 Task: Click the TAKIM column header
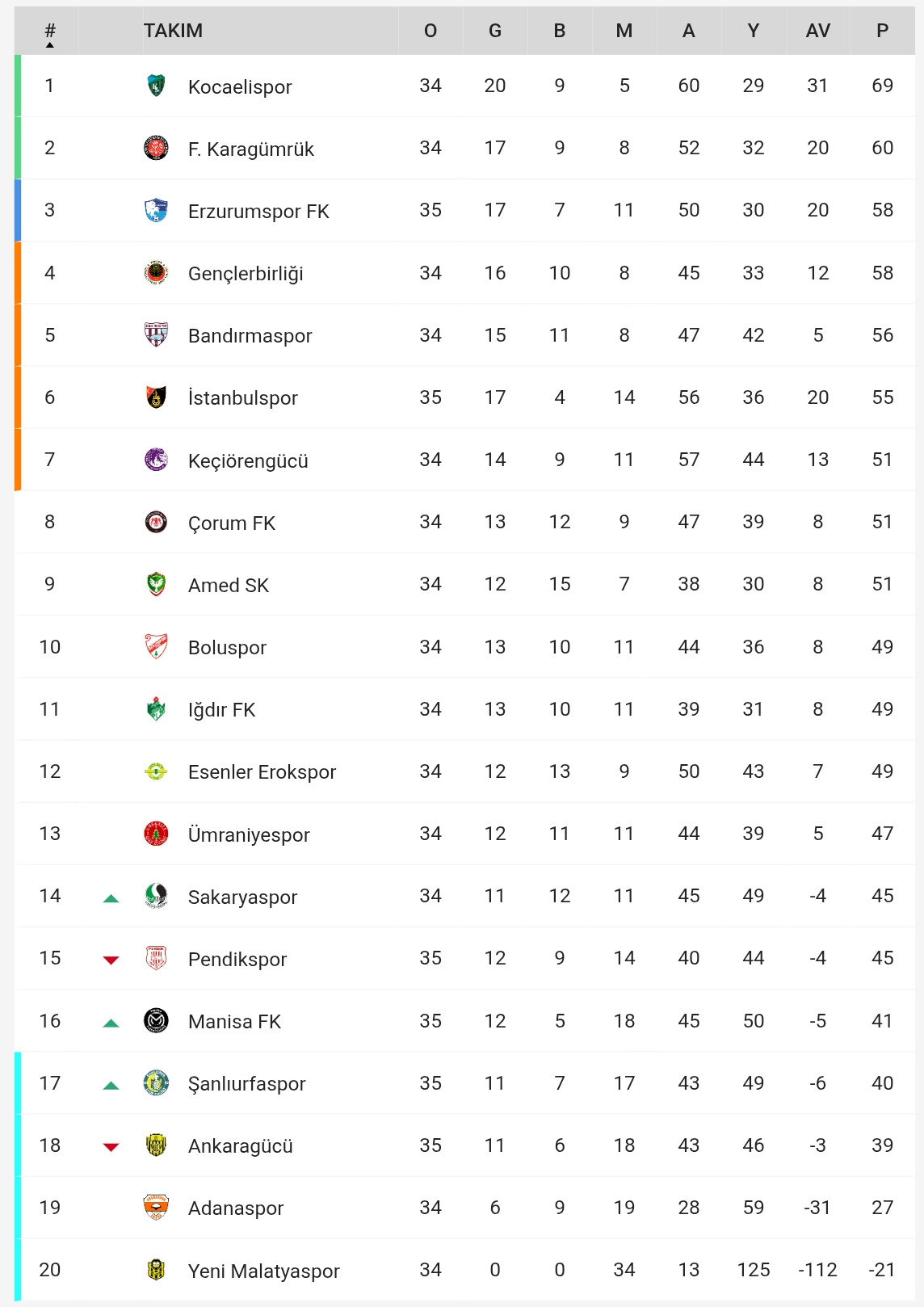point(173,31)
